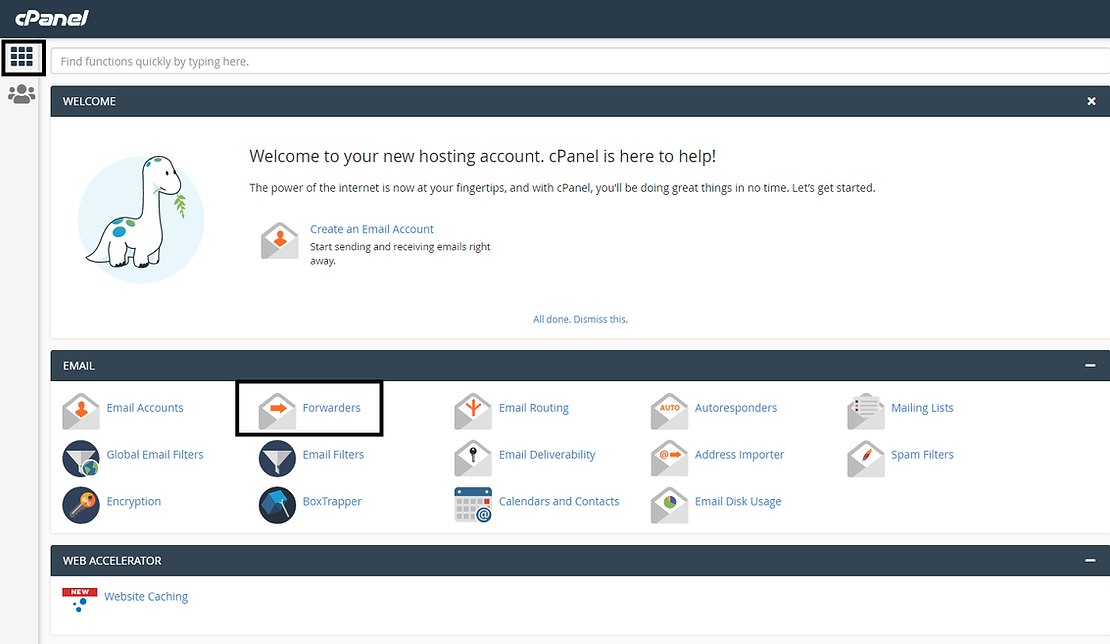The width and height of the screenshot is (1110, 644).
Task: Focus the find functions search field
Action: coord(580,61)
